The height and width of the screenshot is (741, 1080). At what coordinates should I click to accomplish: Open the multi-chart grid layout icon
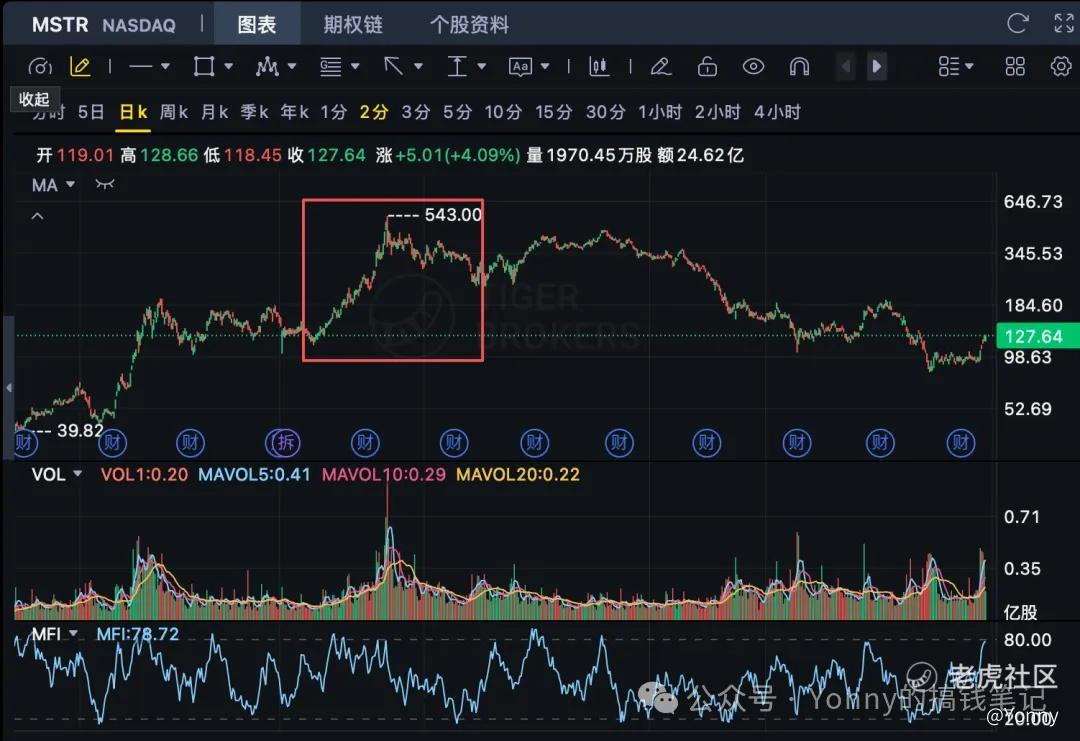click(1015, 66)
